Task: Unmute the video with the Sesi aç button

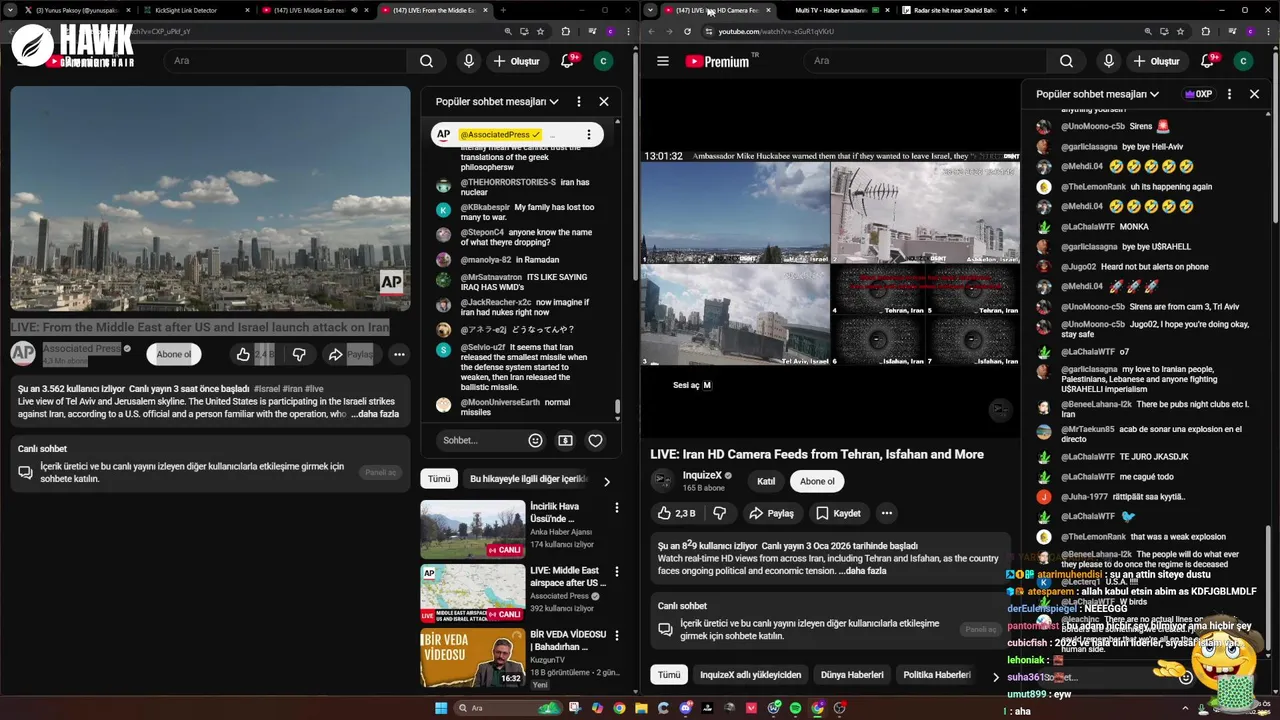Action: pos(693,385)
